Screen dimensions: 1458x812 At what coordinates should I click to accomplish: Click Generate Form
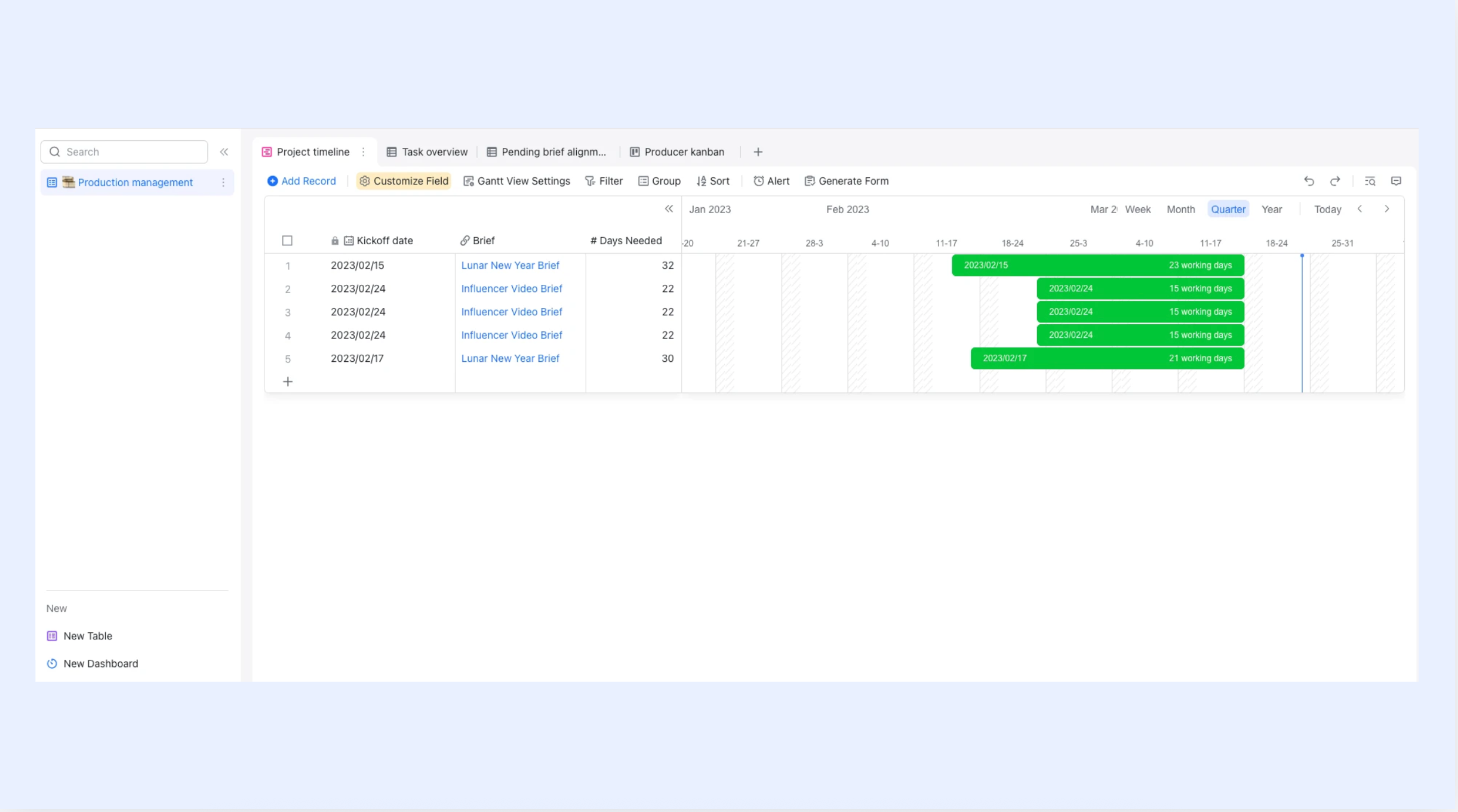coord(847,181)
